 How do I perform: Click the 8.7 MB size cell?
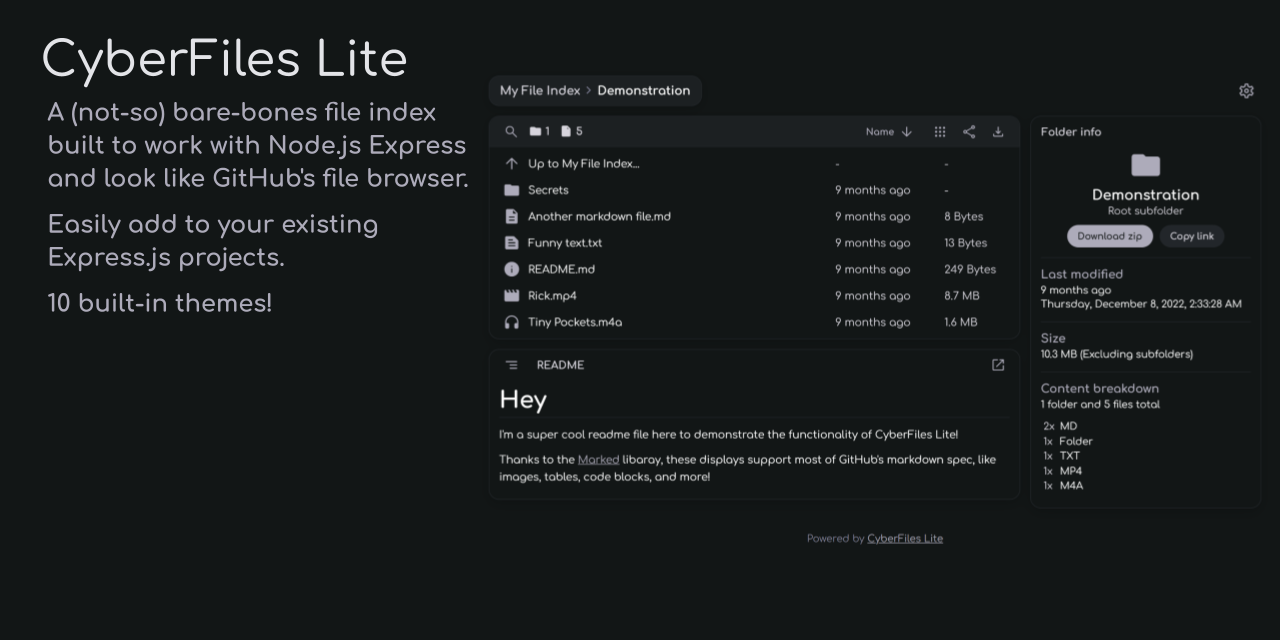962,296
